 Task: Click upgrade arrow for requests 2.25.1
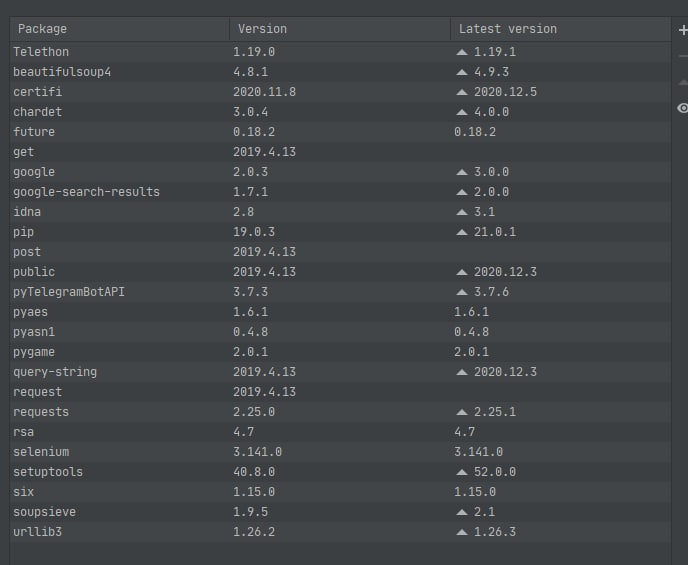pyautogui.click(x=462, y=412)
